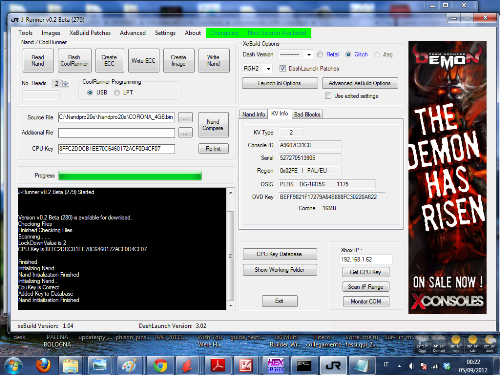This screenshot has height=375, width=500.
Task: Switch to the Hex editor taskbar icon
Action: (275, 365)
